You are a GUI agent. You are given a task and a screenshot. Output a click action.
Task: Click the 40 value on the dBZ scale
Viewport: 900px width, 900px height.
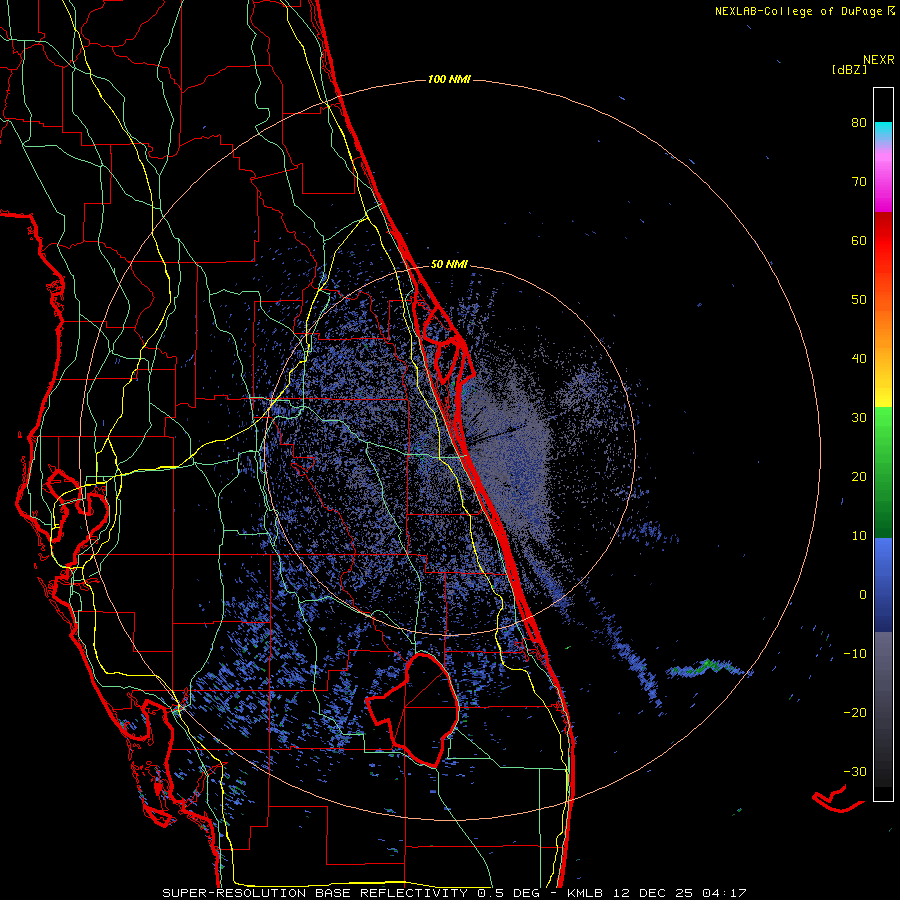click(859, 359)
